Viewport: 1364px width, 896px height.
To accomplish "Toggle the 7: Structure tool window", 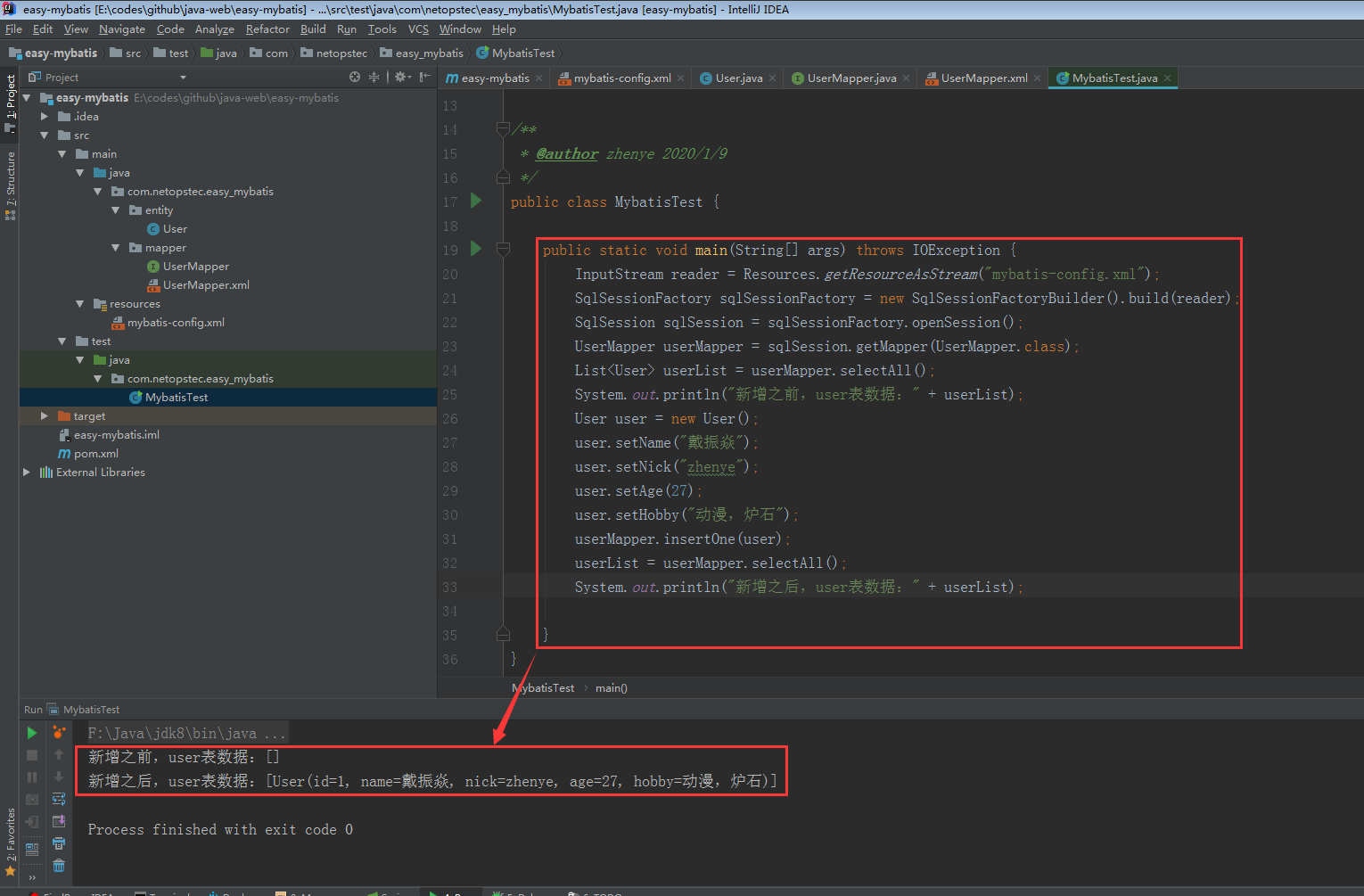I will [10, 185].
